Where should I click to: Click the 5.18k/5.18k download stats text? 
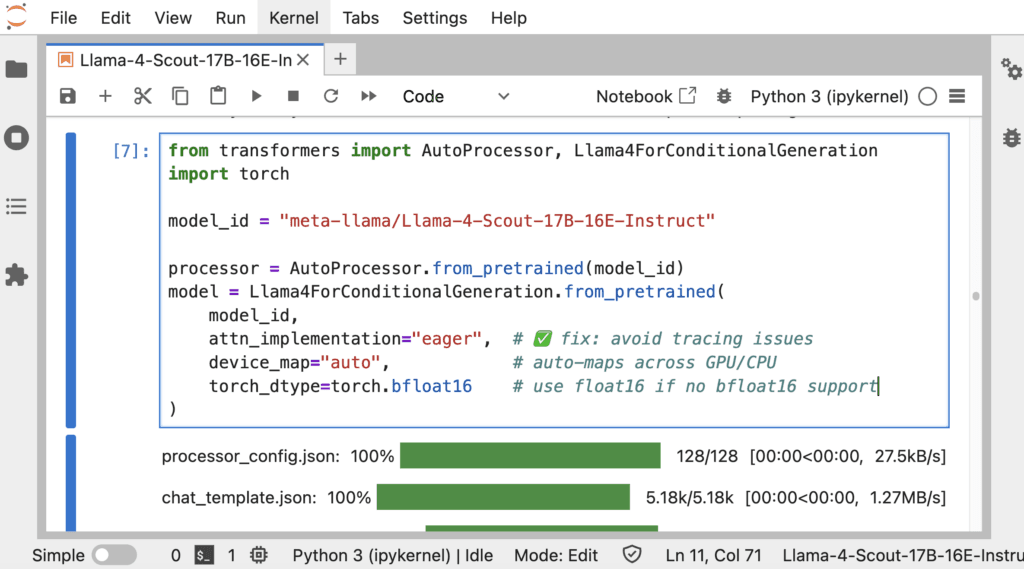click(690, 498)
